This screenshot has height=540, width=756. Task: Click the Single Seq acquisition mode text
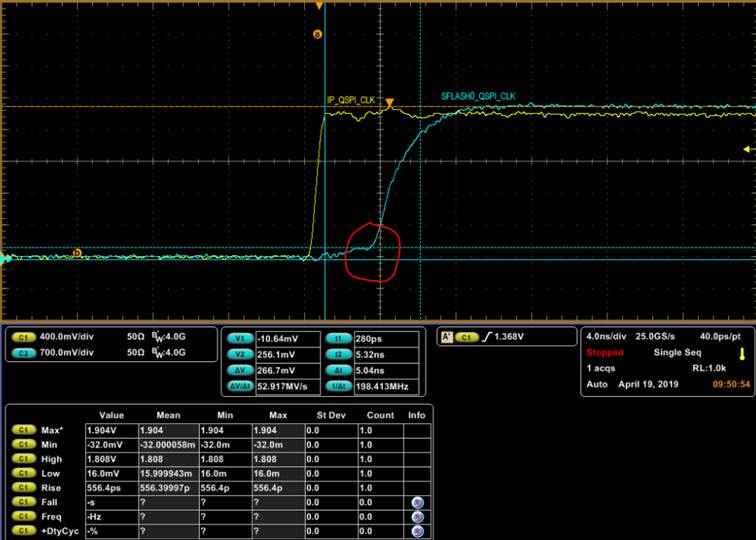[677, 352]
